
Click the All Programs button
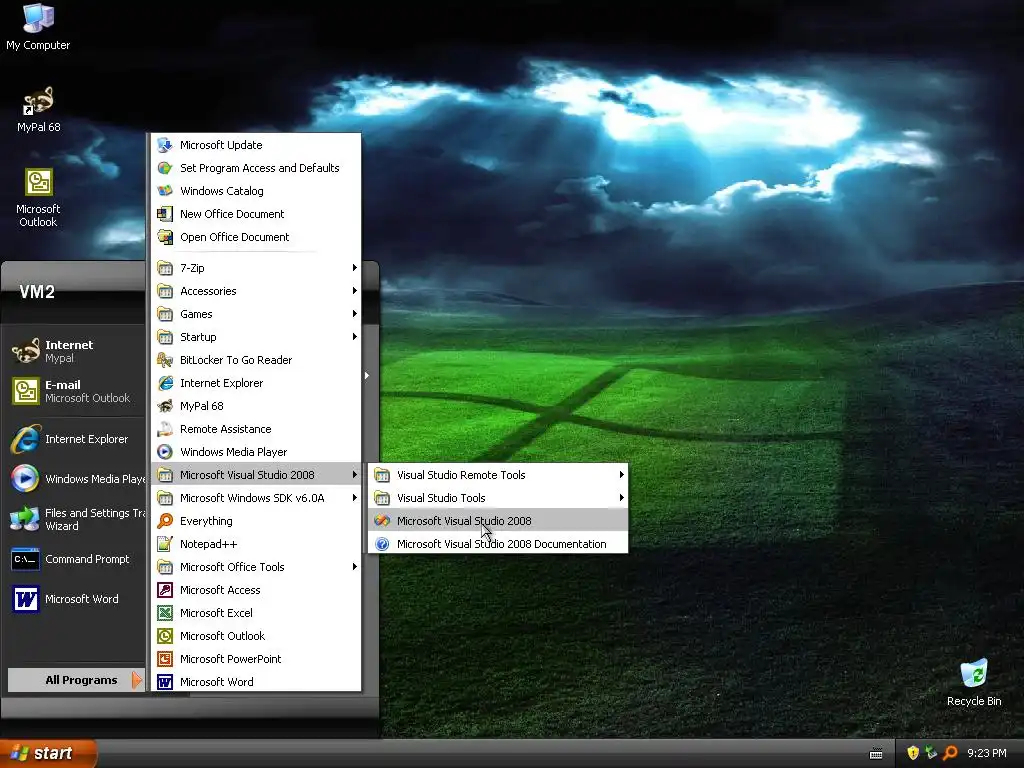pyautogui.click(x=76, y=680)
